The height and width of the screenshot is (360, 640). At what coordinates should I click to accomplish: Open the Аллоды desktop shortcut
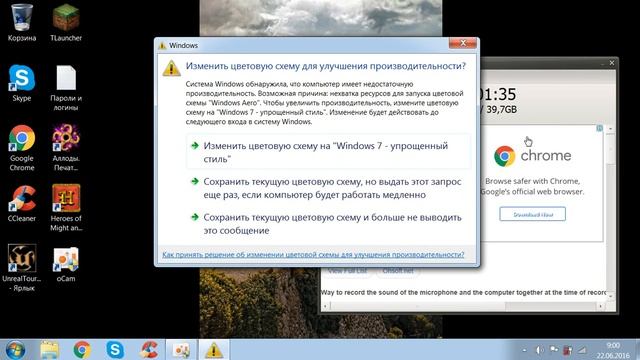click(x=66, y=148)
